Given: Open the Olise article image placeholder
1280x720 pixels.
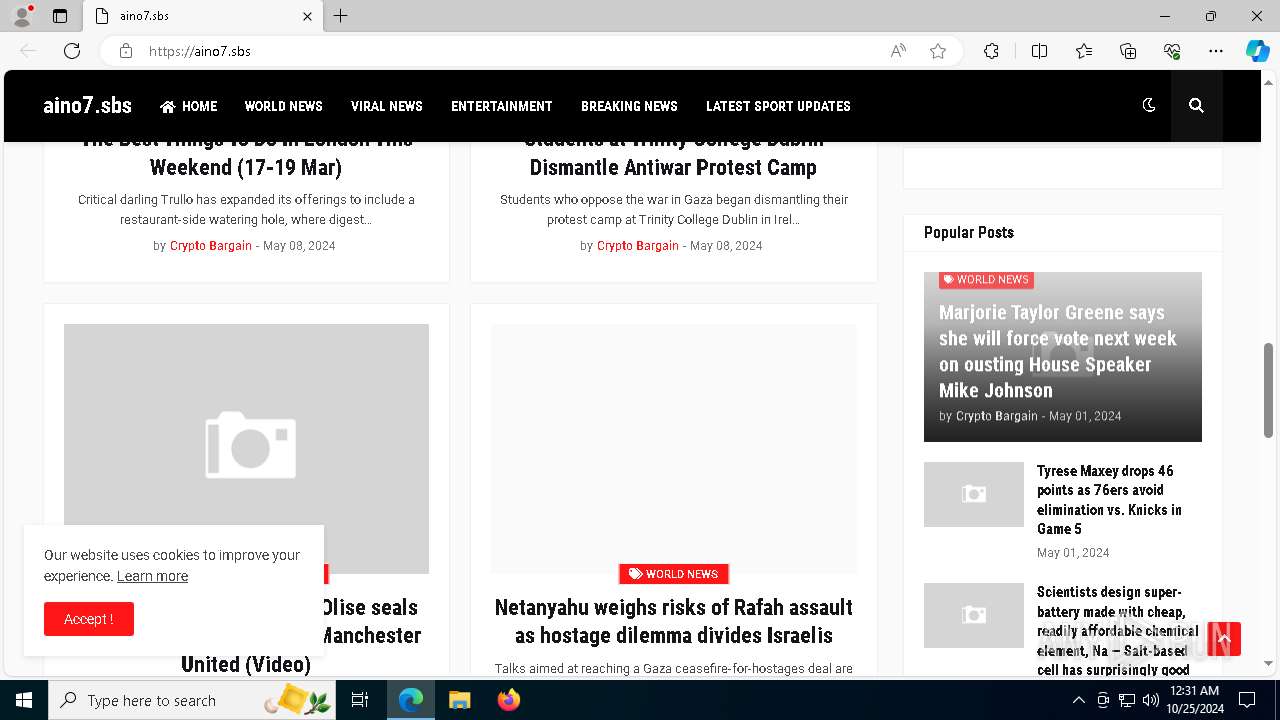Looking at the screenshot, I should click(x=246, y=424).
